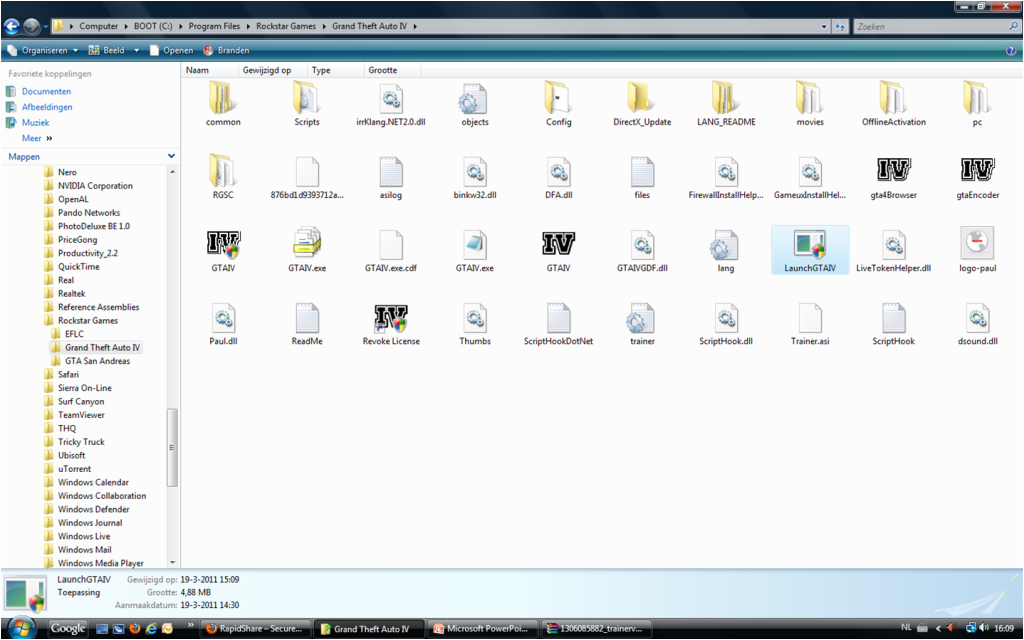Sort files by the Naam column

pos(209,70)
